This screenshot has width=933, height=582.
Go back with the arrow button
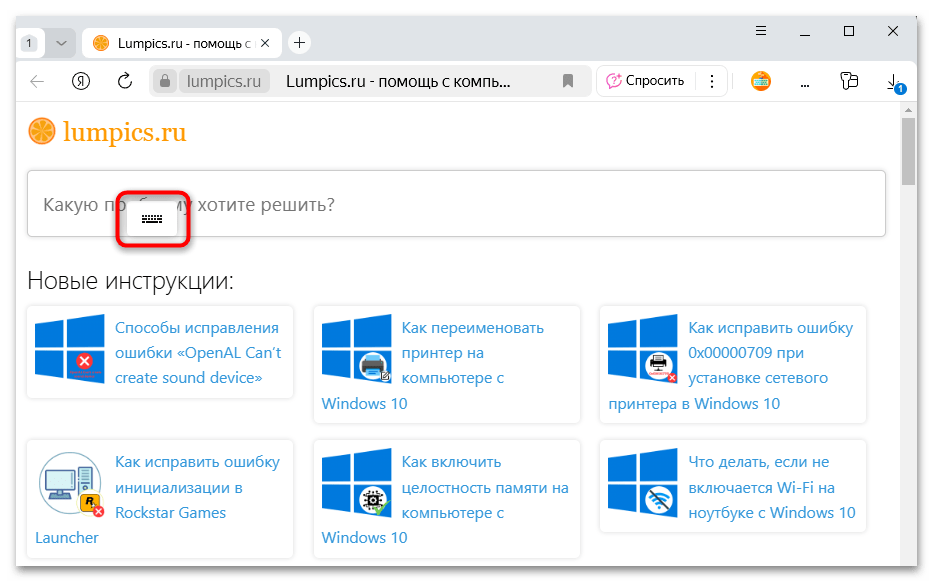pos(37,81)
